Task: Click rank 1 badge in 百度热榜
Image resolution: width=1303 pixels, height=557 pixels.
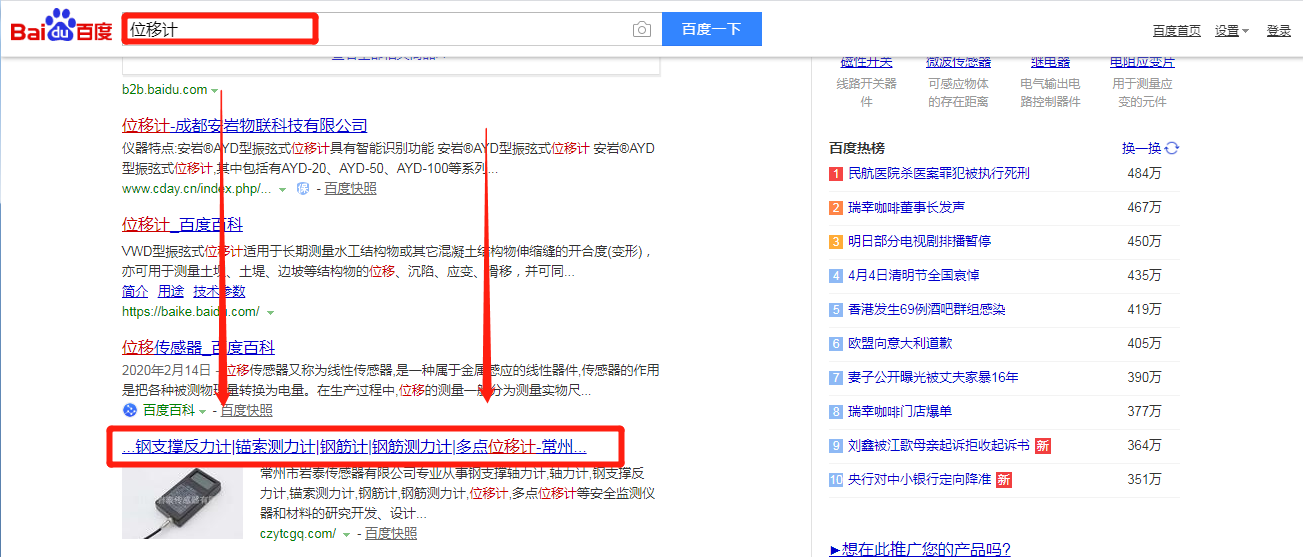Action: 836,174
